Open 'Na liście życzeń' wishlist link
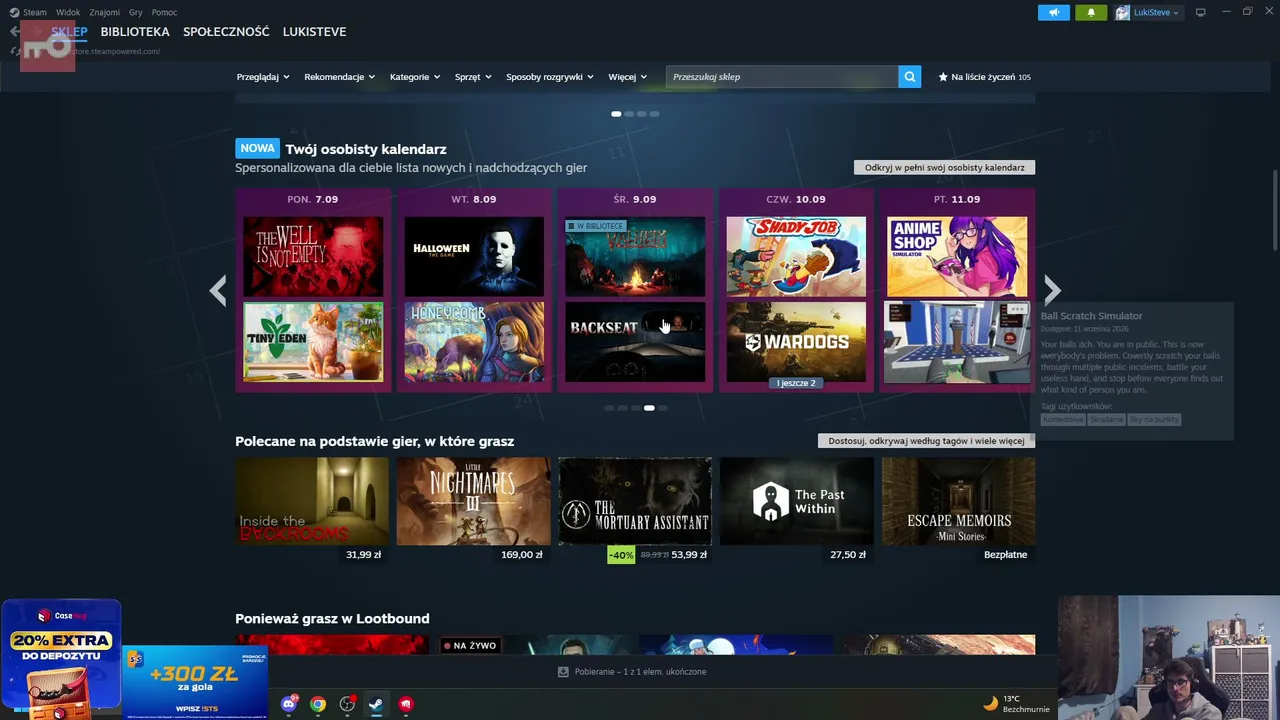1280x720 pixels. click(x=984, y=77)
